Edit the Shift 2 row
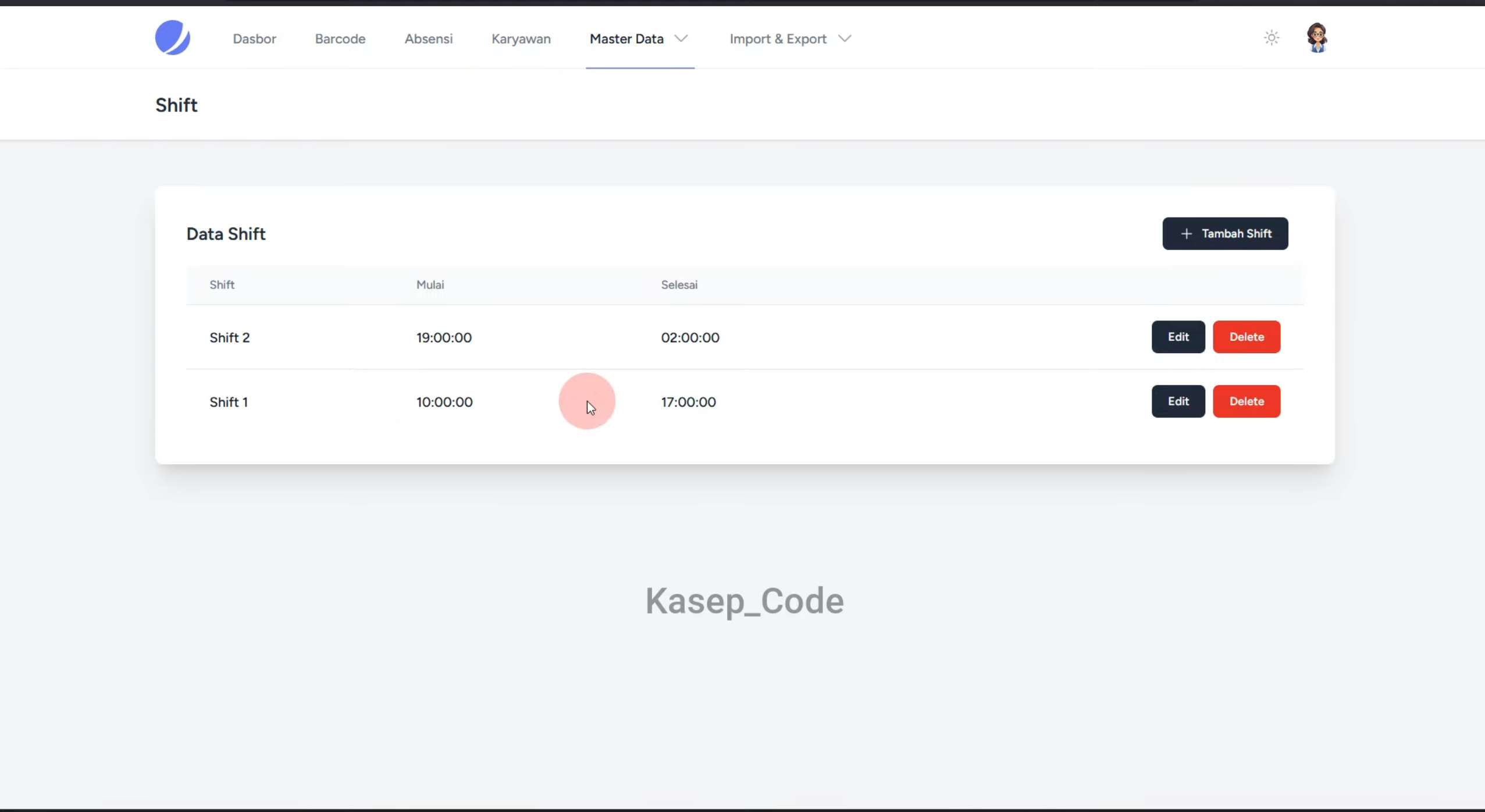1485x812 pixels. tap(1178, 337)
